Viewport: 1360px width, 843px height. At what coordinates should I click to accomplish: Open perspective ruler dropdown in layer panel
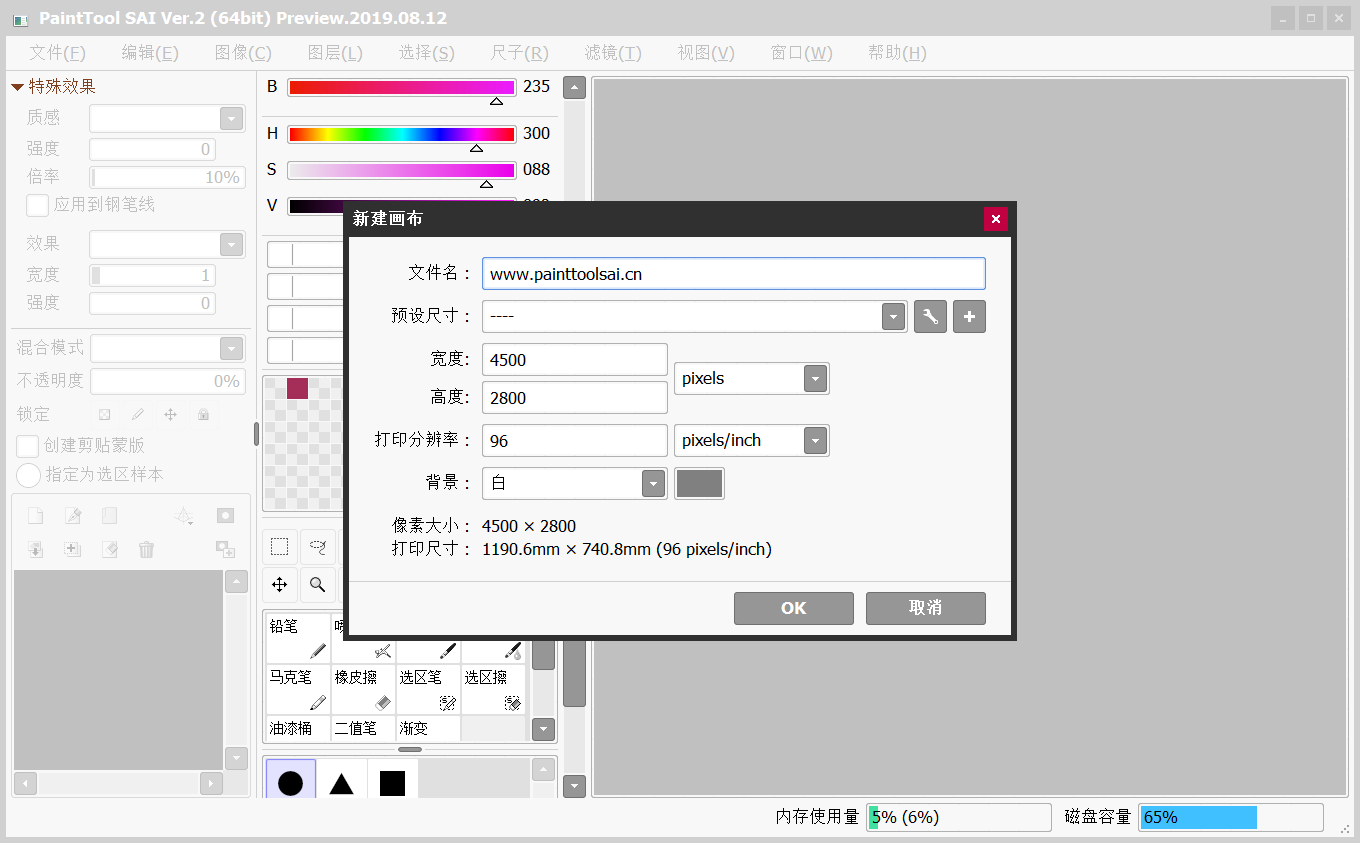click(x=184, y=516)
